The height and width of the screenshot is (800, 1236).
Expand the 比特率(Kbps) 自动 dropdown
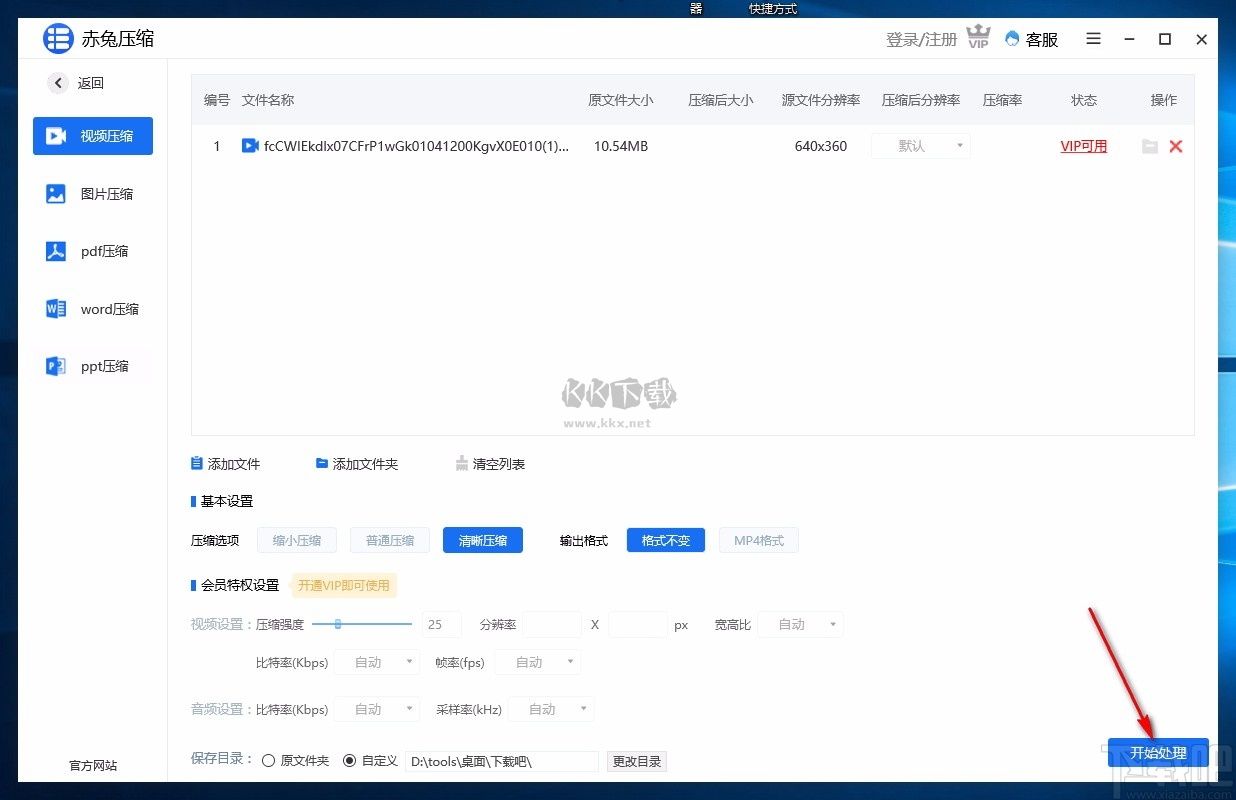point(376,662)
